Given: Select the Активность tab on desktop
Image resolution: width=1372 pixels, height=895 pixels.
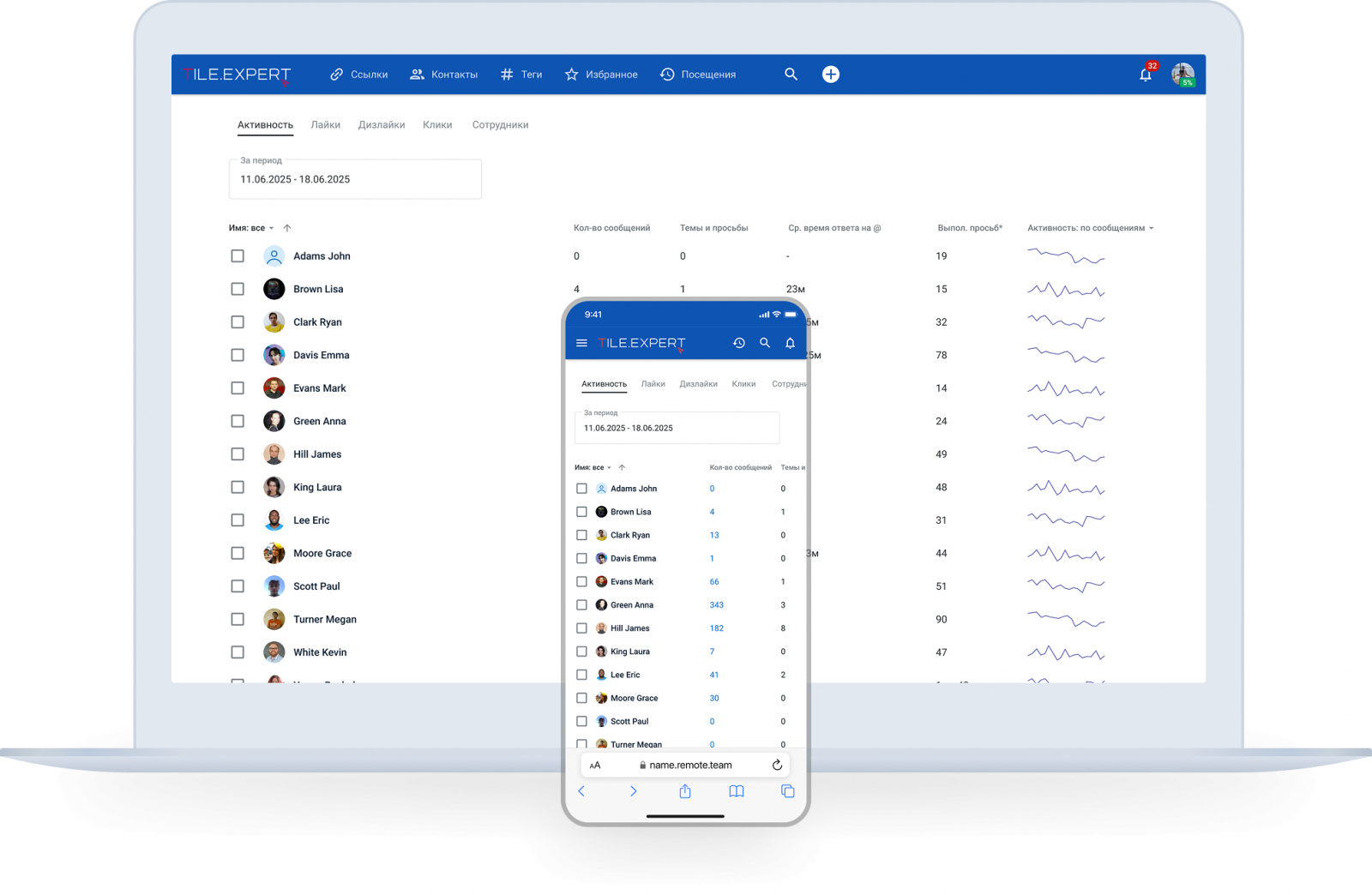Looking at the screenshot, I should [265, 125].
